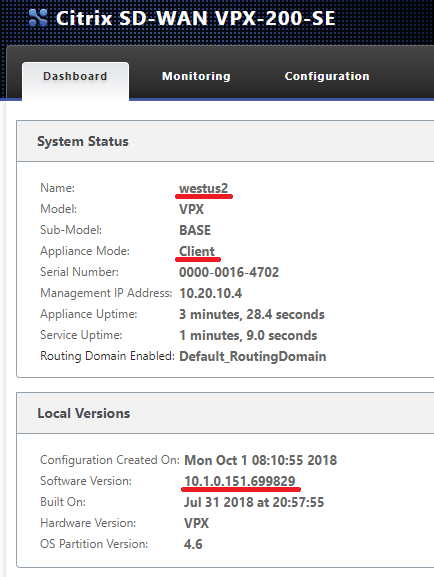Click the Hardware Version: label
The height and width of the screenshot is (577, 434).
[88, 523]
